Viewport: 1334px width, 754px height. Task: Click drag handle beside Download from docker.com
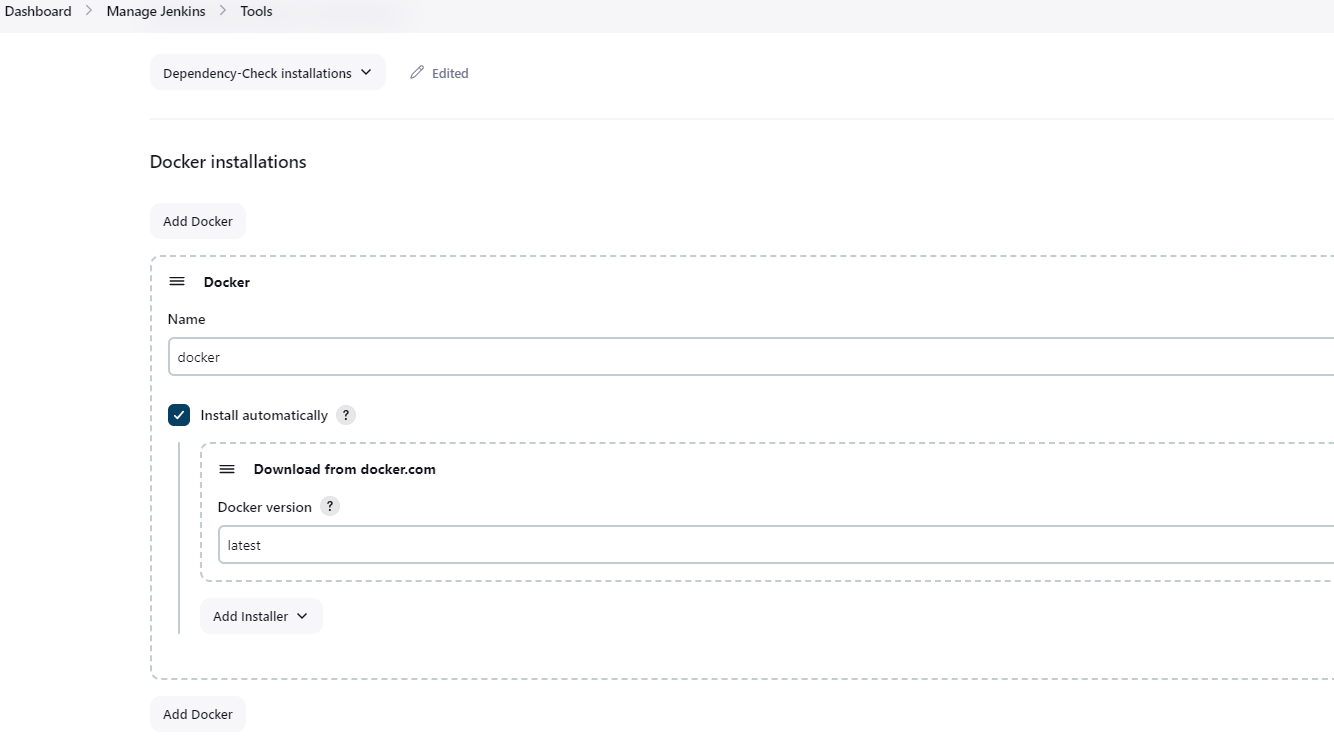(227, 469)
